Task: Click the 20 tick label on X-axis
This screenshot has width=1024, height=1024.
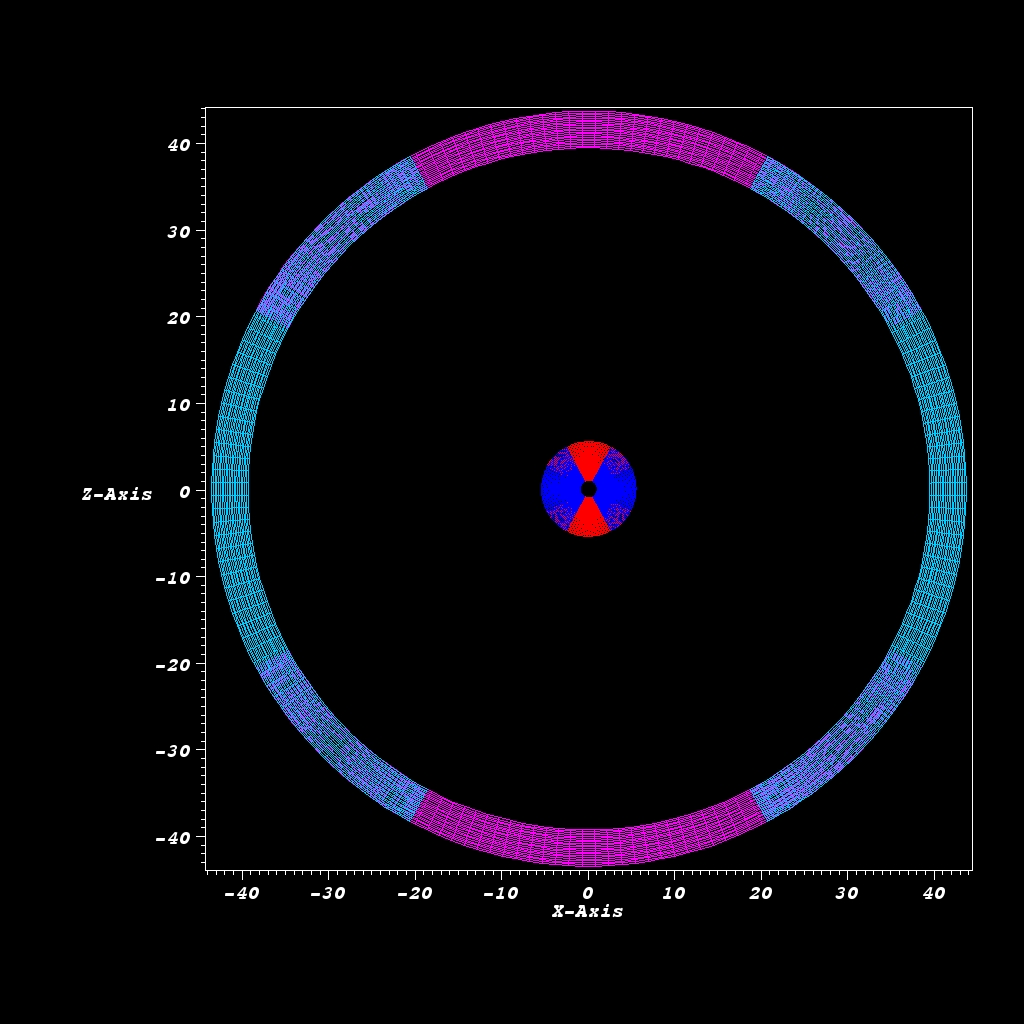Action: click(x=760, y=893)
